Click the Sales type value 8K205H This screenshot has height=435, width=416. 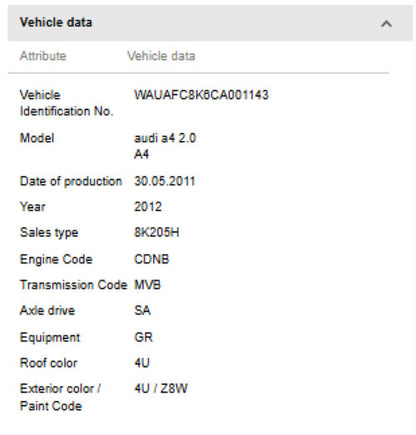(x=156, y=232)
